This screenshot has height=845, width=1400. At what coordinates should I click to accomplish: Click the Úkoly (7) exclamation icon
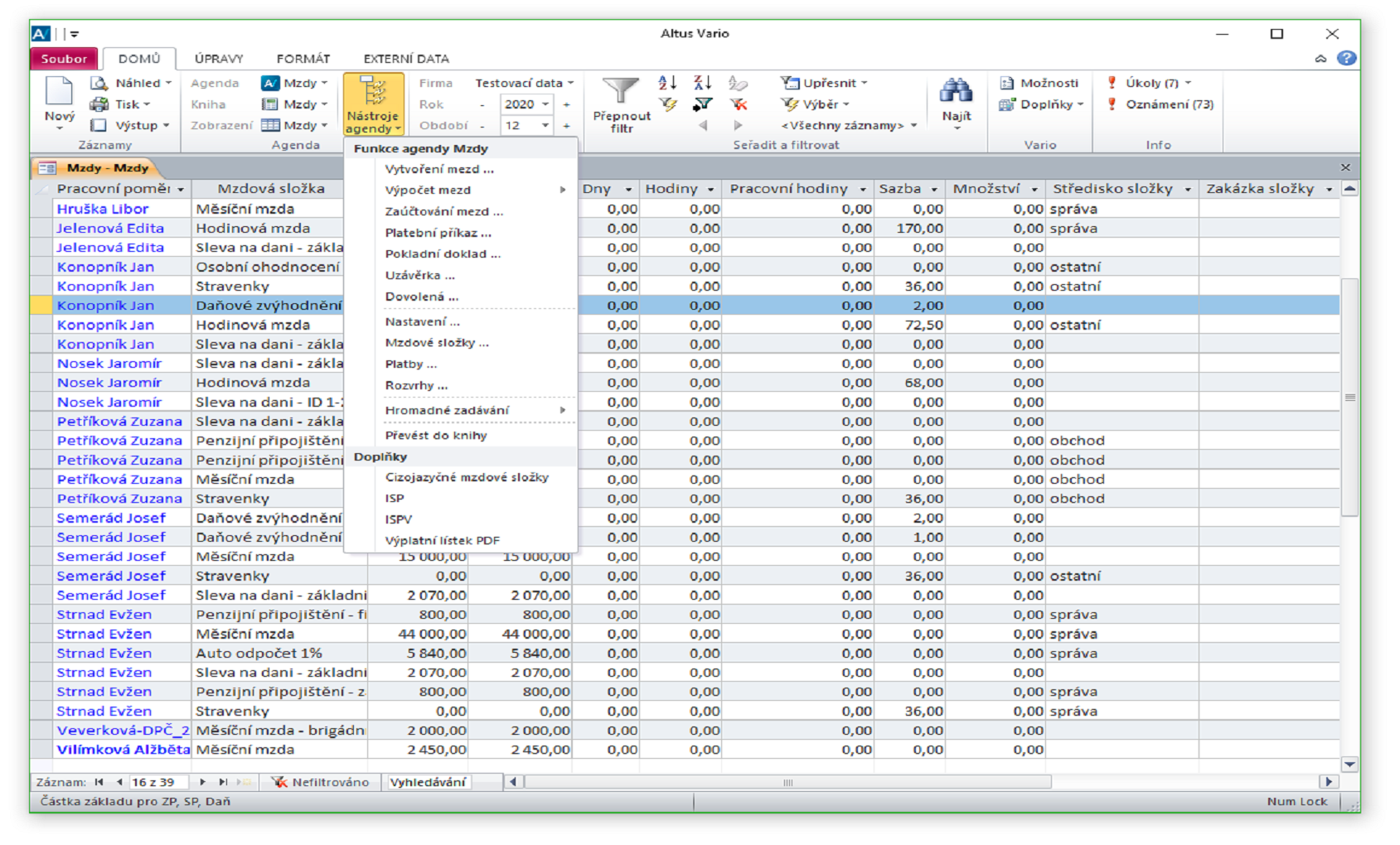click(x=1112, y=83)
